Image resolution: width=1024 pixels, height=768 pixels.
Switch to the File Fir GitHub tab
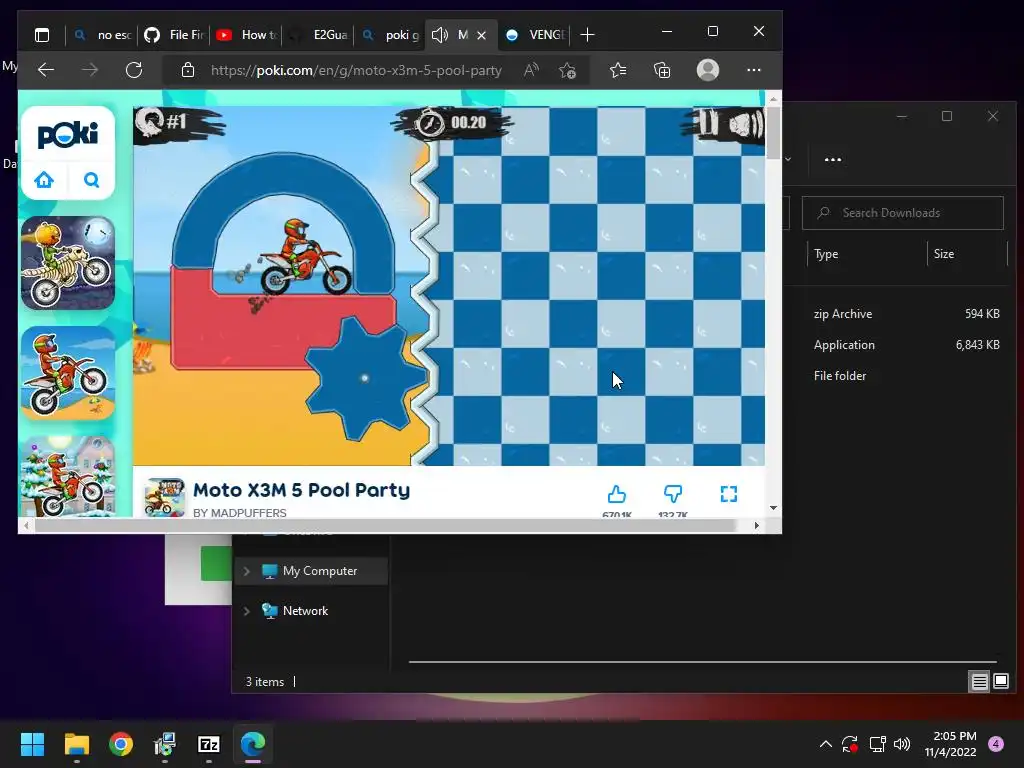(174, 35)
